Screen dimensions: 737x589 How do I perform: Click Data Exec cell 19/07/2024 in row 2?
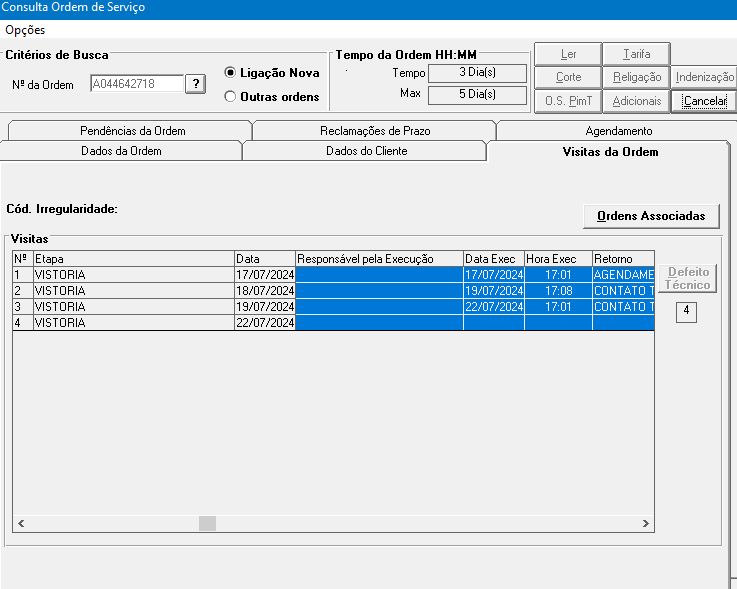[x=494, y=291]
